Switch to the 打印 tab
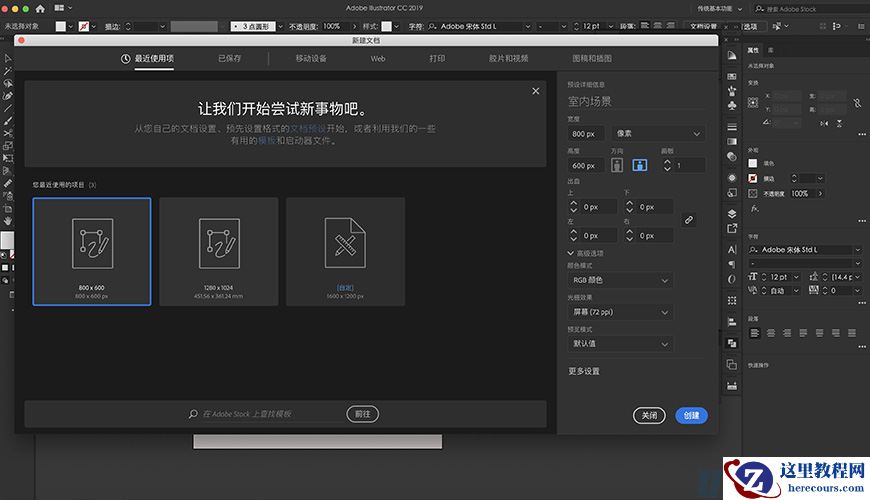This screenshot has height=500, width=870. (437, 58)
